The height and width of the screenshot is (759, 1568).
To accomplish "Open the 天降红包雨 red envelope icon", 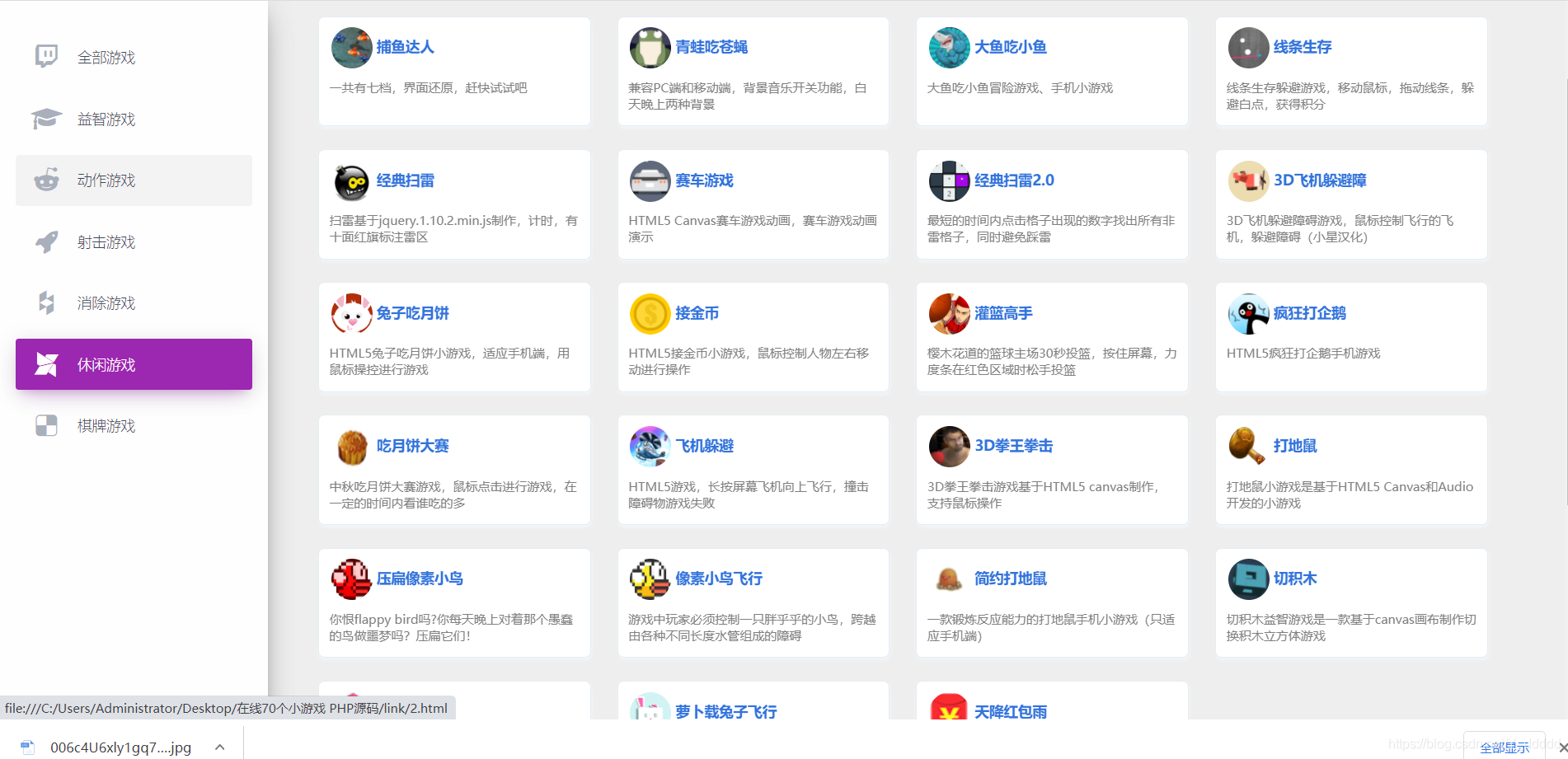I will coord(950,707).
